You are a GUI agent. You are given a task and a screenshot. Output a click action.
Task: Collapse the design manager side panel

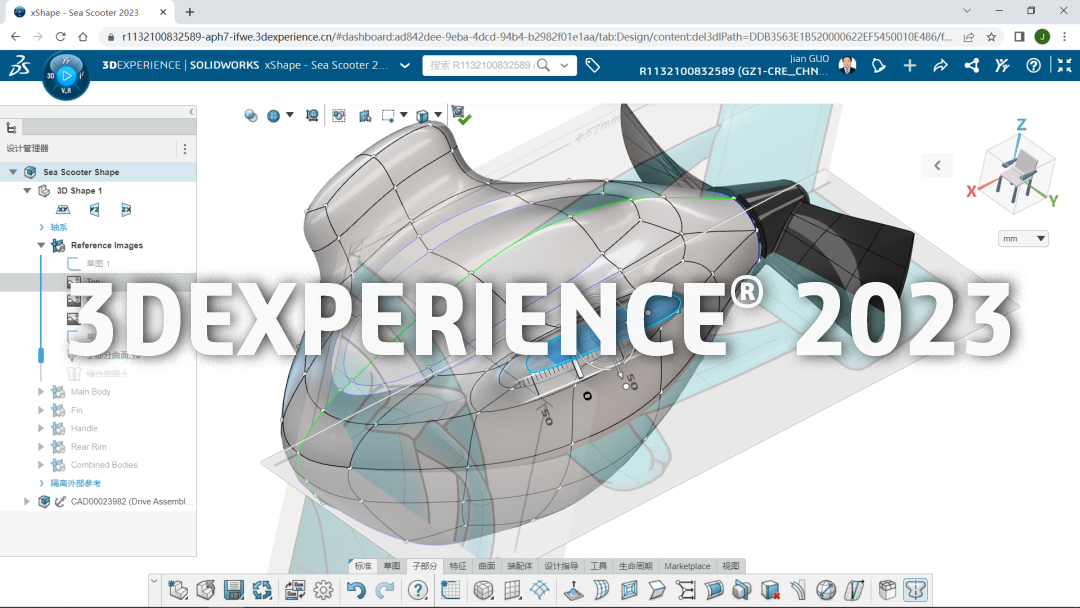[191, 112]
